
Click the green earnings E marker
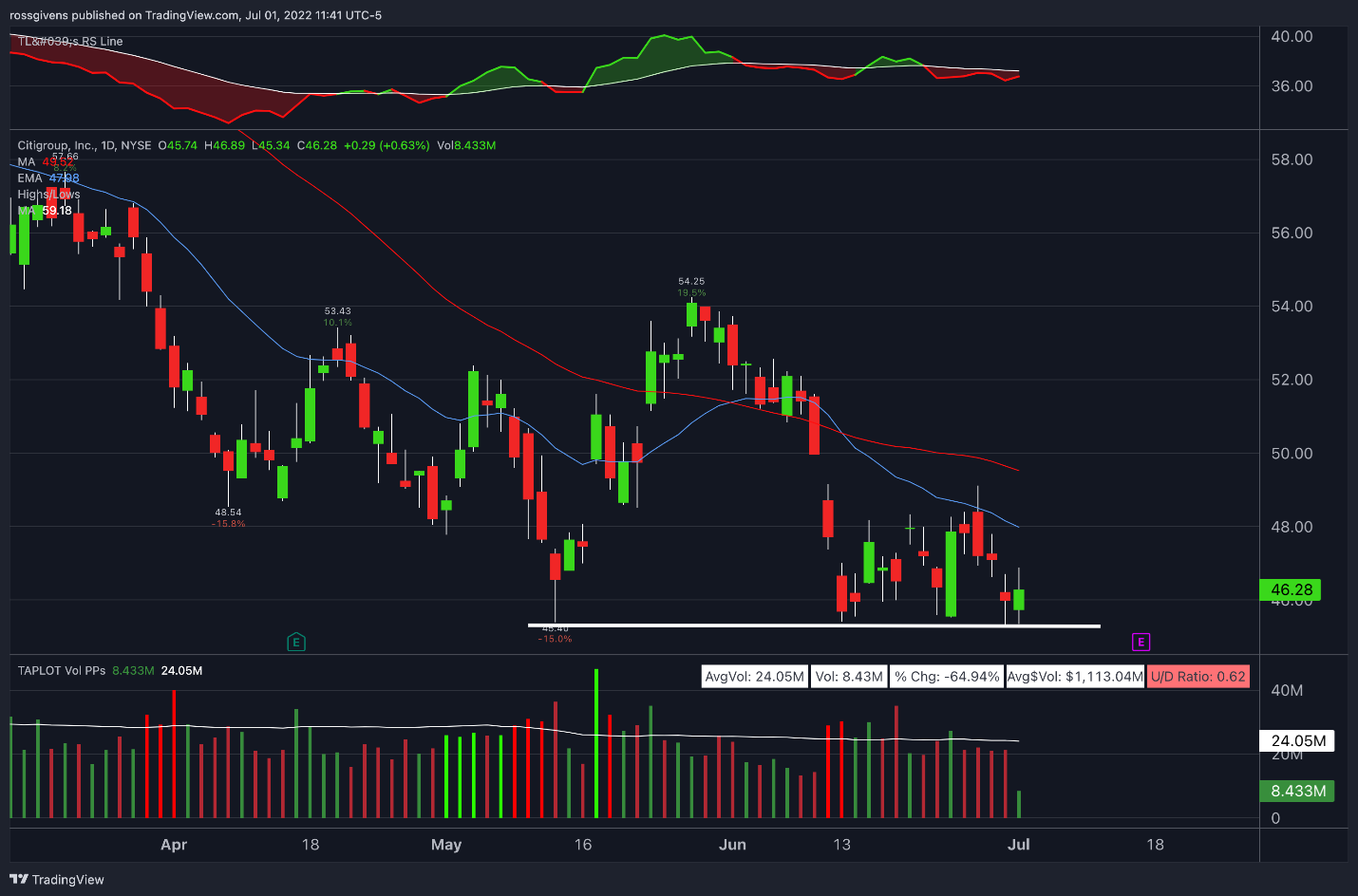tap(296, 643)
